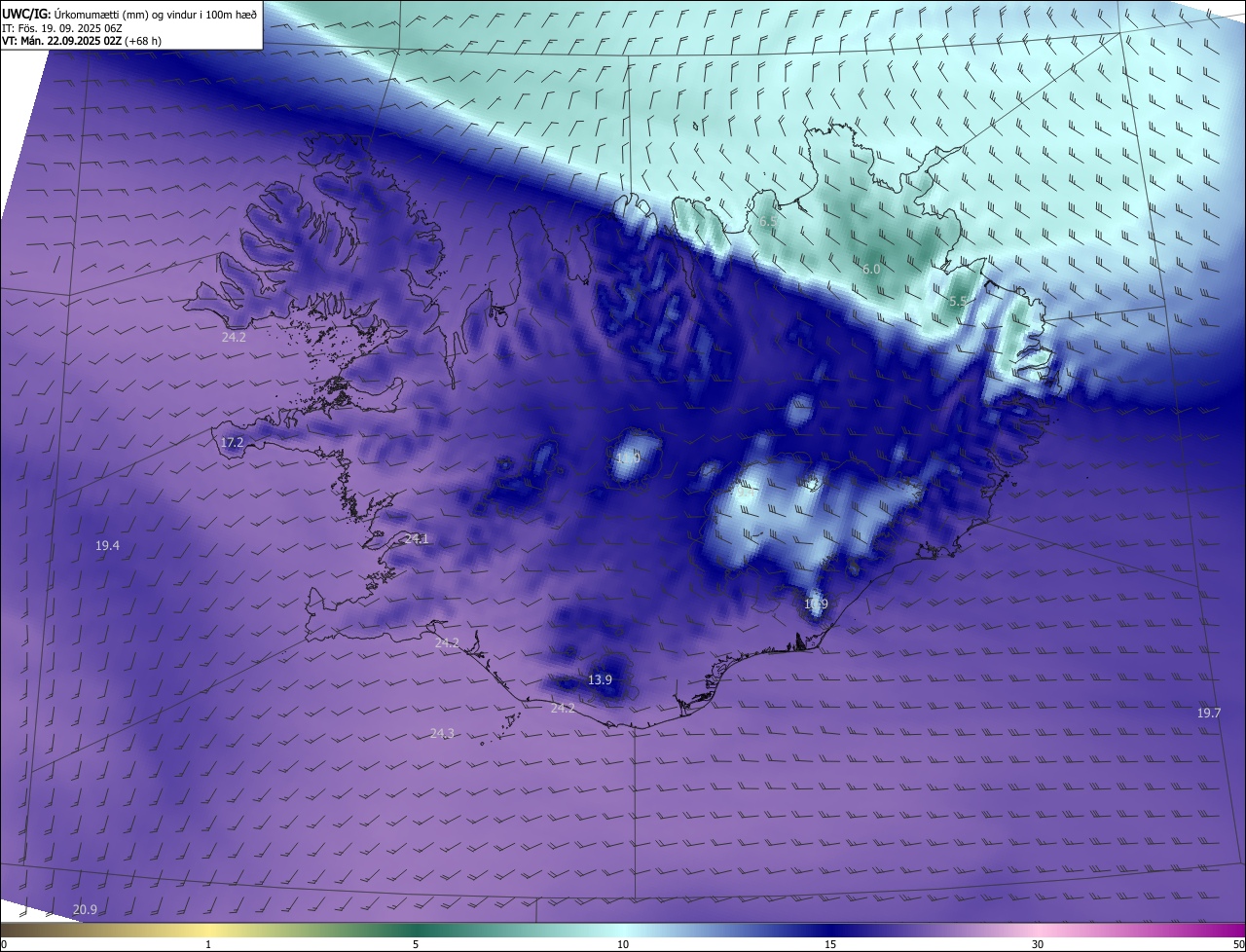Image resolution: width=1246 pixels, height=952 pixels.
Task: Click the legend tick label 10
Action: [623, 944]
